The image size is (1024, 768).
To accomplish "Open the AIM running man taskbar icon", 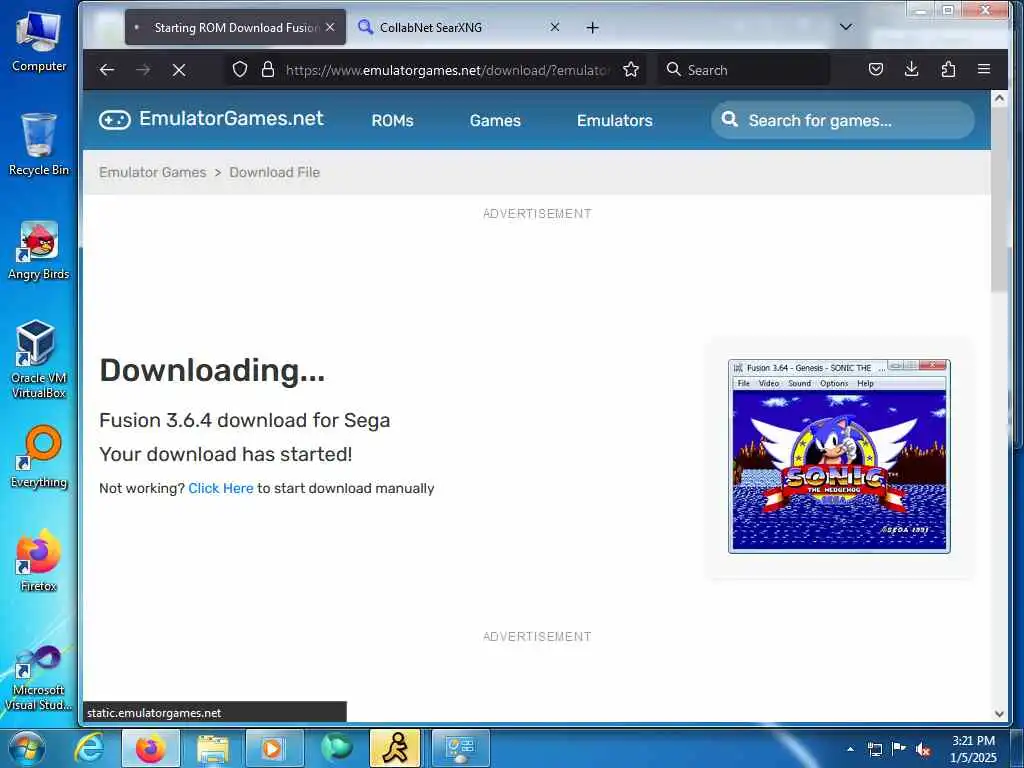I will [x=396, y=748].
